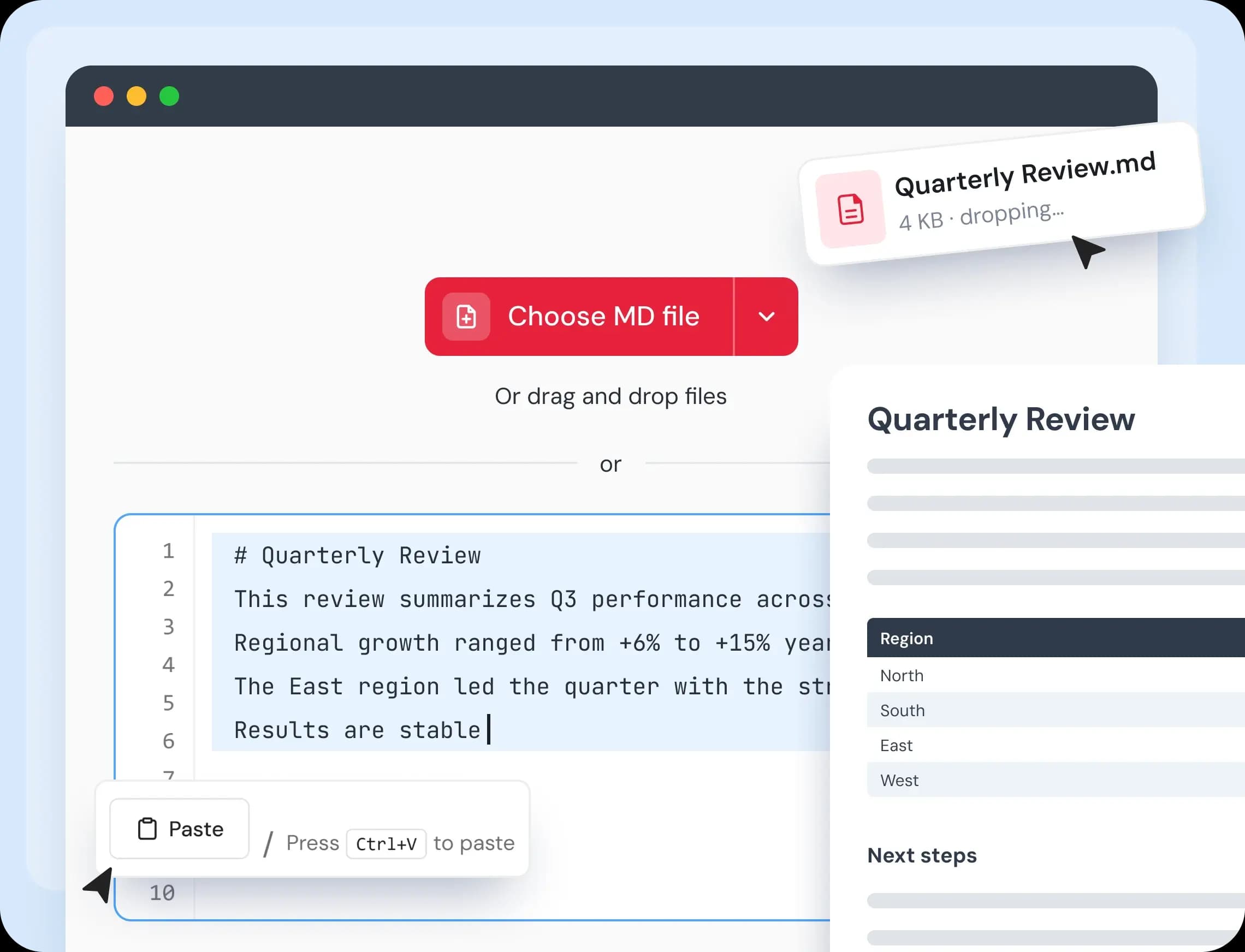Click the 'or' divider label
This screenshot has width=1245, height=952.
click(610, 464)
